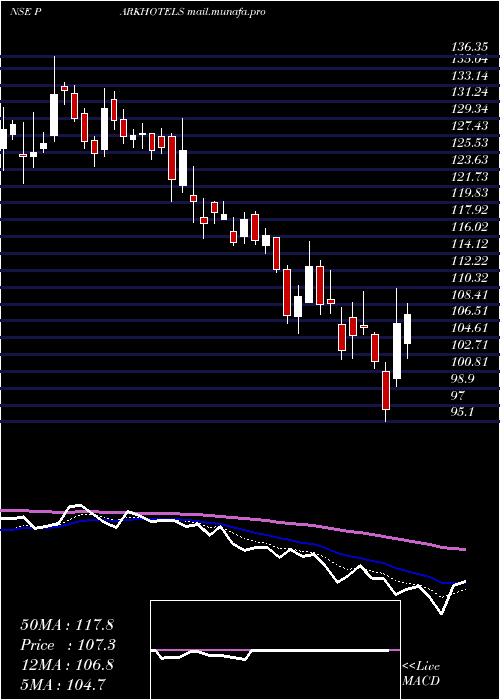This screenshot has width=500, height=700.
Task: Click the 5MA : 104.7 readout
Action: pyautogui.click(x=64, y=684)
